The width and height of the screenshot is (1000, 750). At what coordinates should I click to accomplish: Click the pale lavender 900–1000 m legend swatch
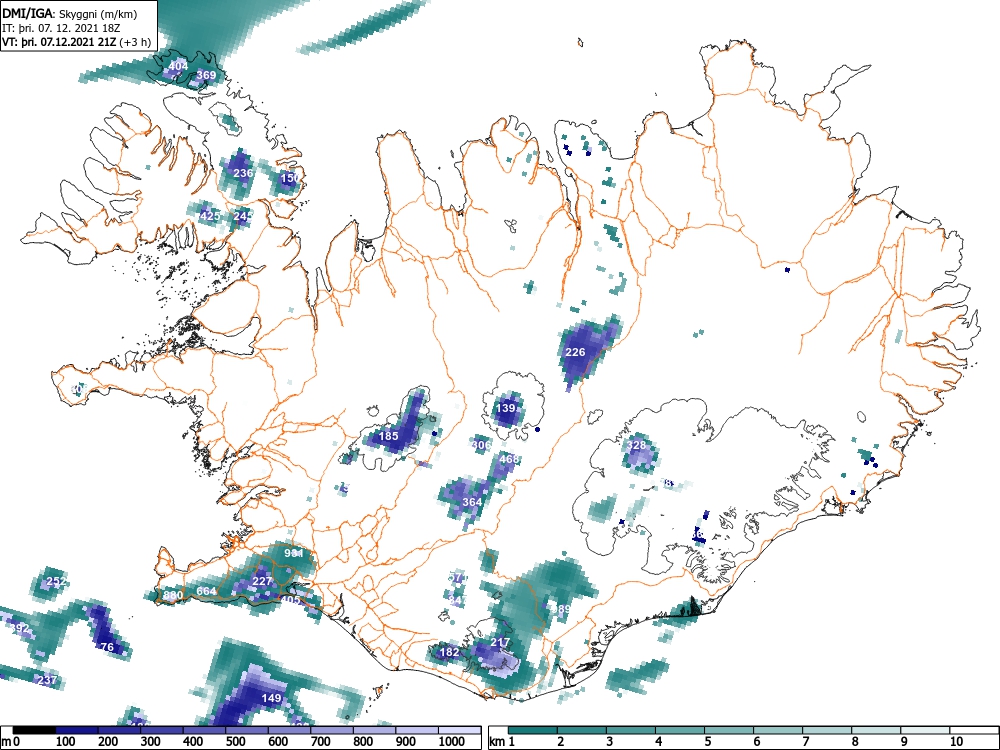click(x=417, y=730)
